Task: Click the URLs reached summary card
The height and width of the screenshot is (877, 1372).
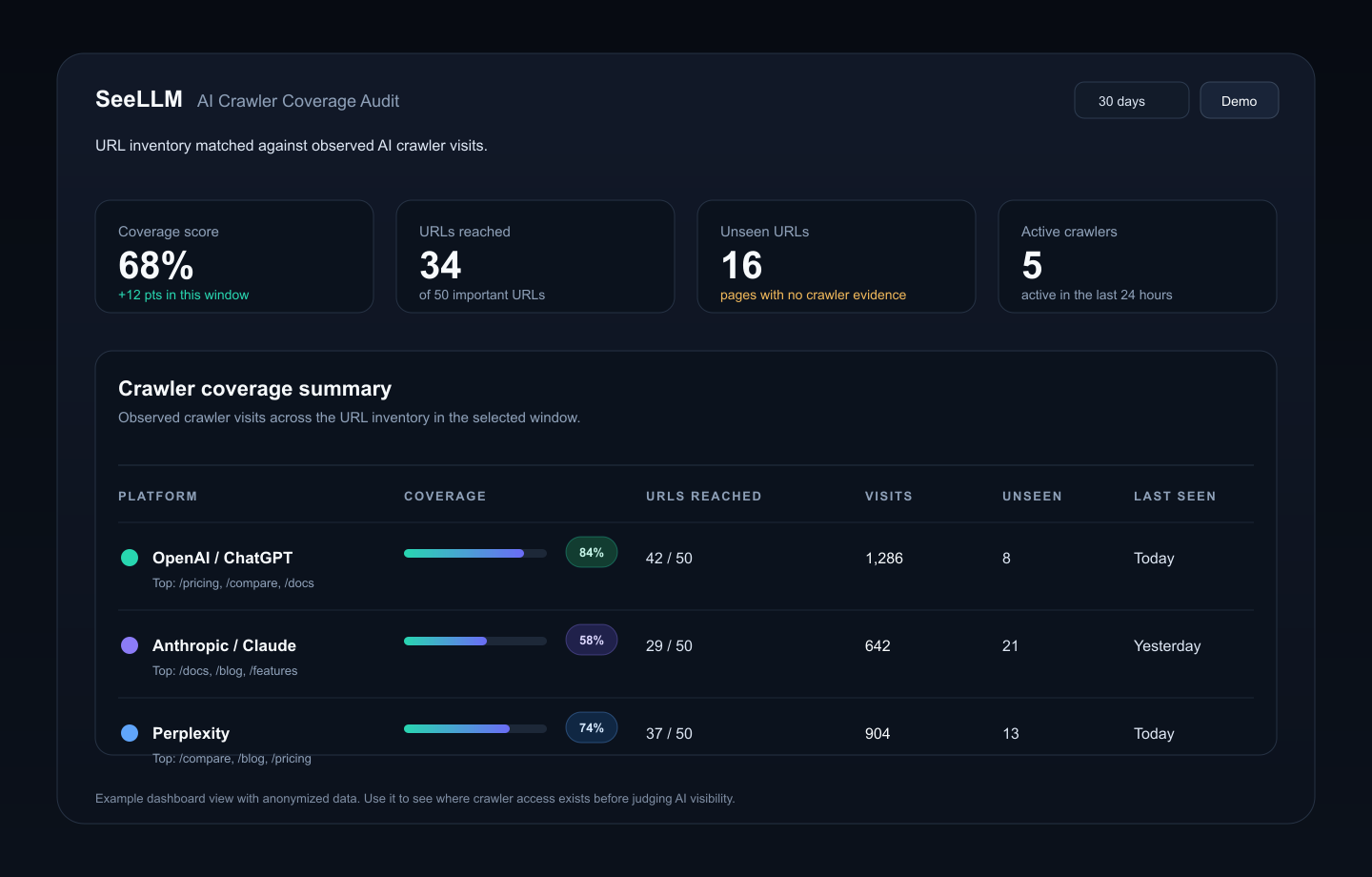Action: coord(535,256)
